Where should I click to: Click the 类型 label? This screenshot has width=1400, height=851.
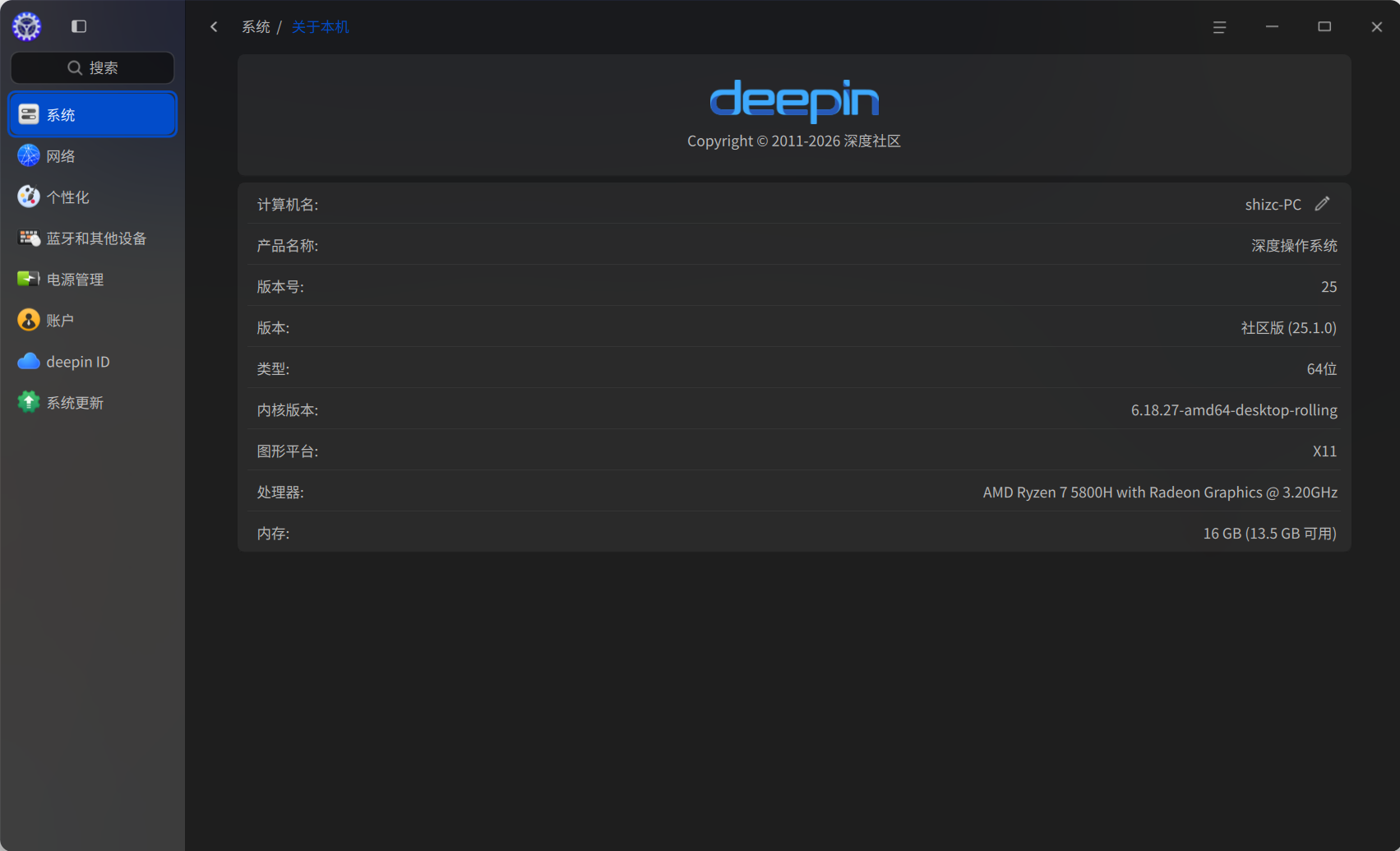[x=273, y=368]
